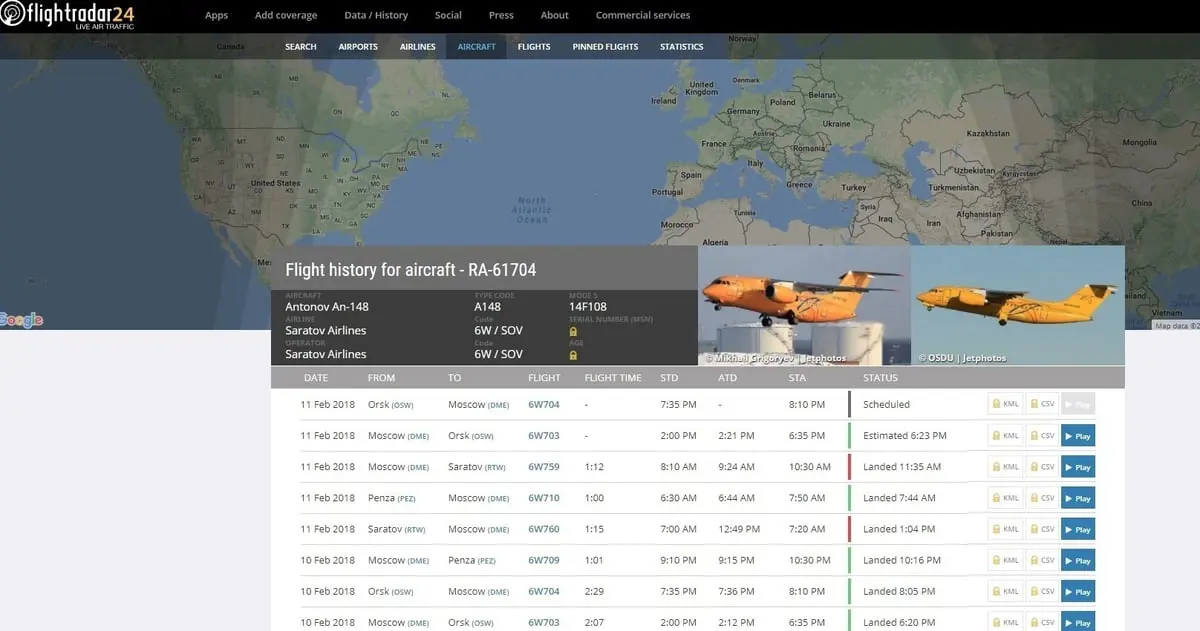
Task: Open flight link 6W704 on 11 Feb
Action: (x=544, y=405)
